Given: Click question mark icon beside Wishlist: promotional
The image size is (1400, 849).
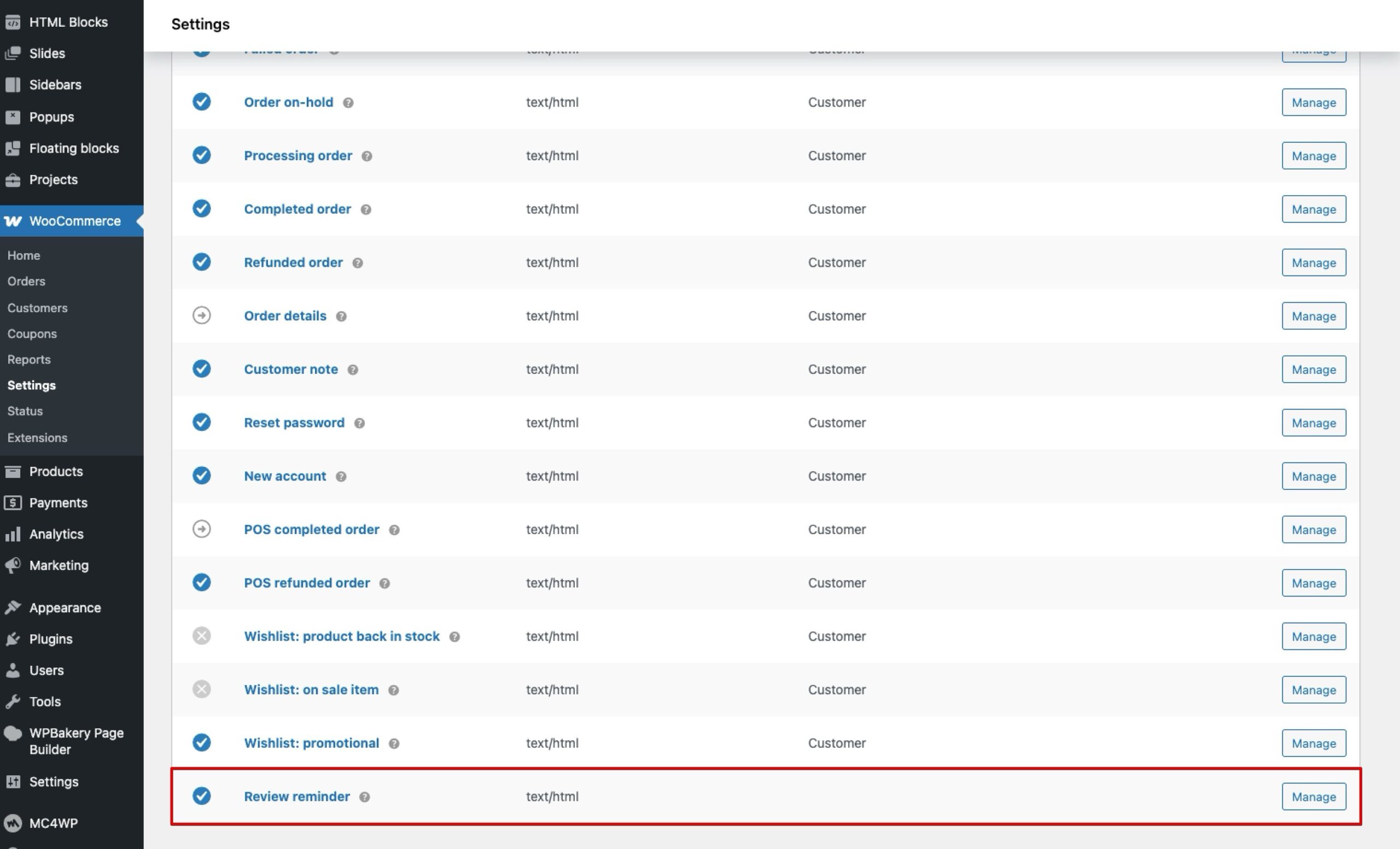Looking at the screenshot, I should [394, 743].
